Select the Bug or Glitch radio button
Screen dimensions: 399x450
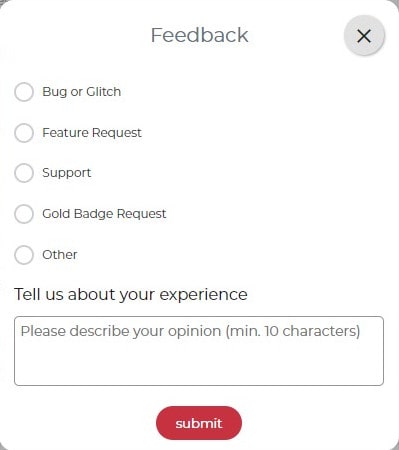24,92
